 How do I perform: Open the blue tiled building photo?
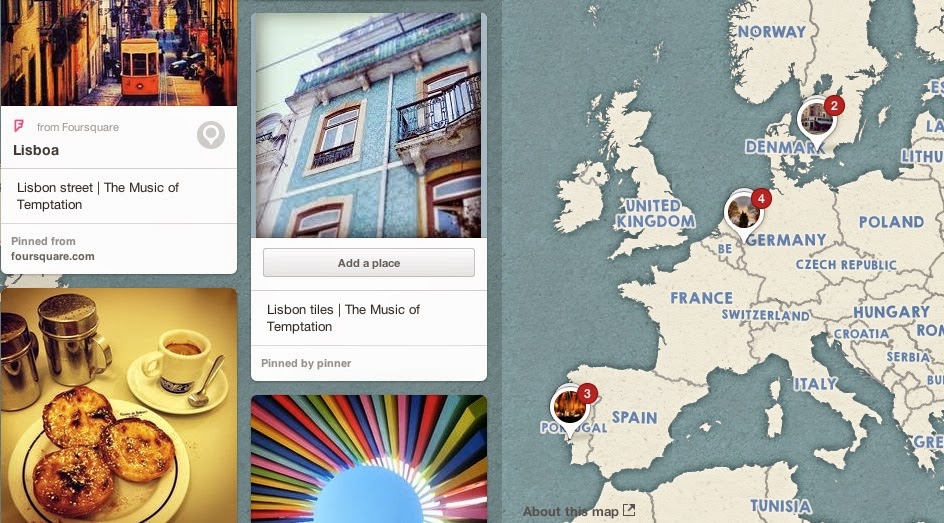(368, 125)
